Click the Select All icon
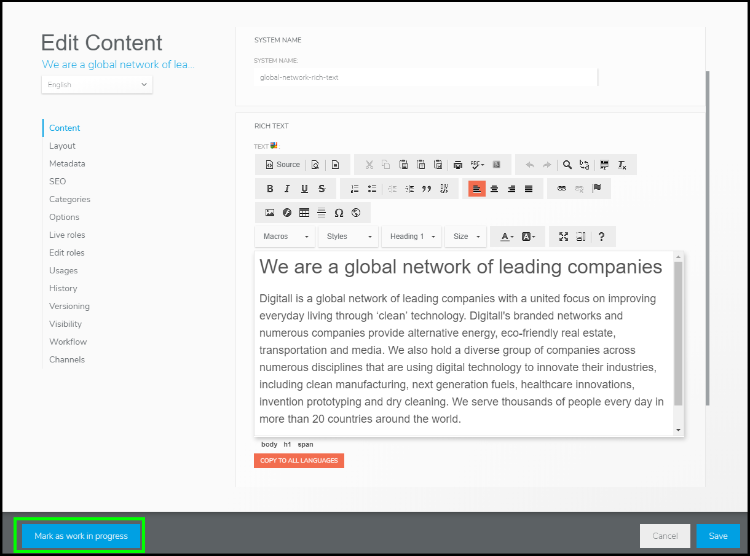Image resolution: width=750 pixels, height=556 pixels. pyautogui.click(x=604, y=165)
